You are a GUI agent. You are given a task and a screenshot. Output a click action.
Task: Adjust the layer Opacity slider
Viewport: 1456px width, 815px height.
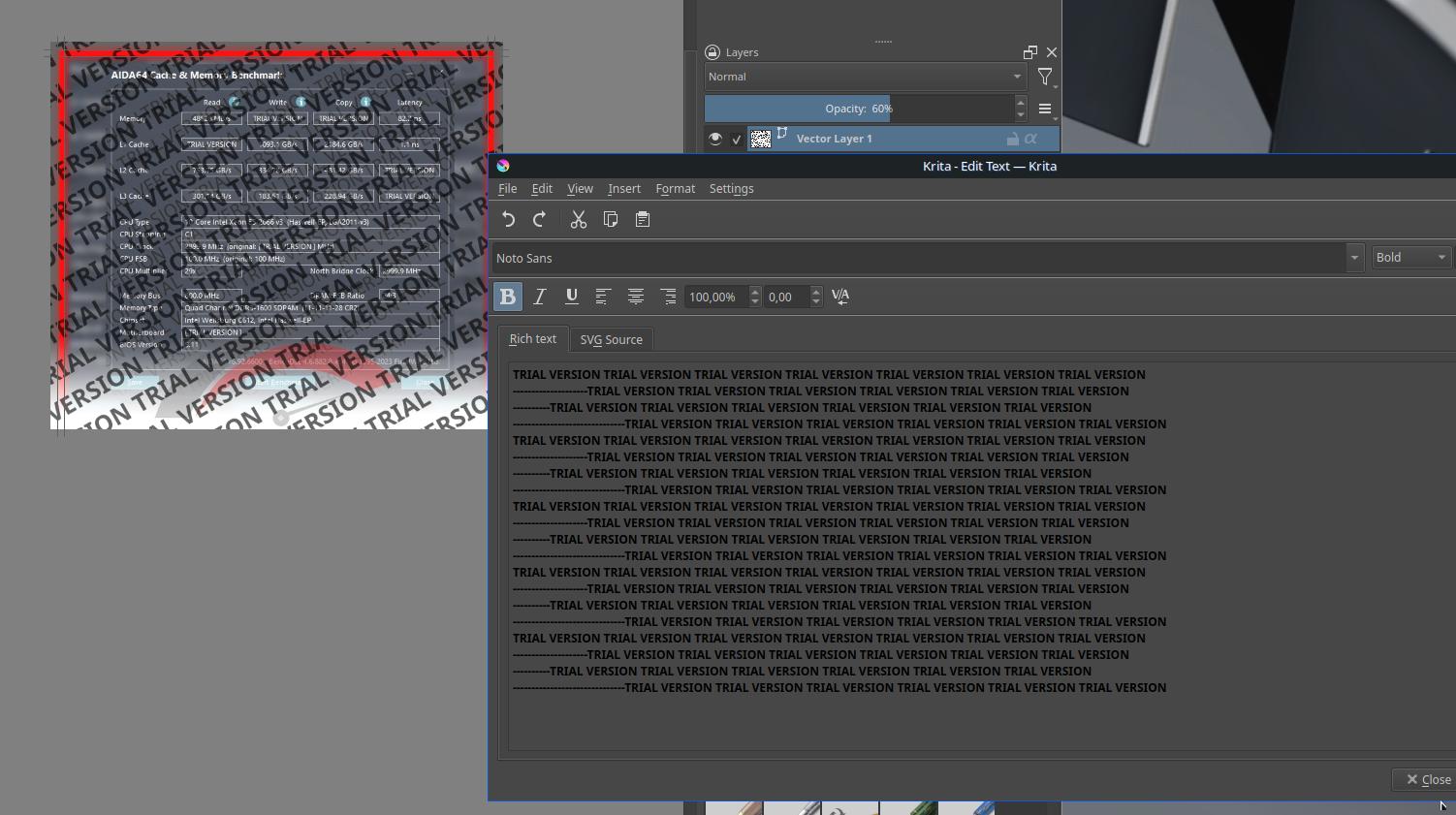click(x=859, y=109)
